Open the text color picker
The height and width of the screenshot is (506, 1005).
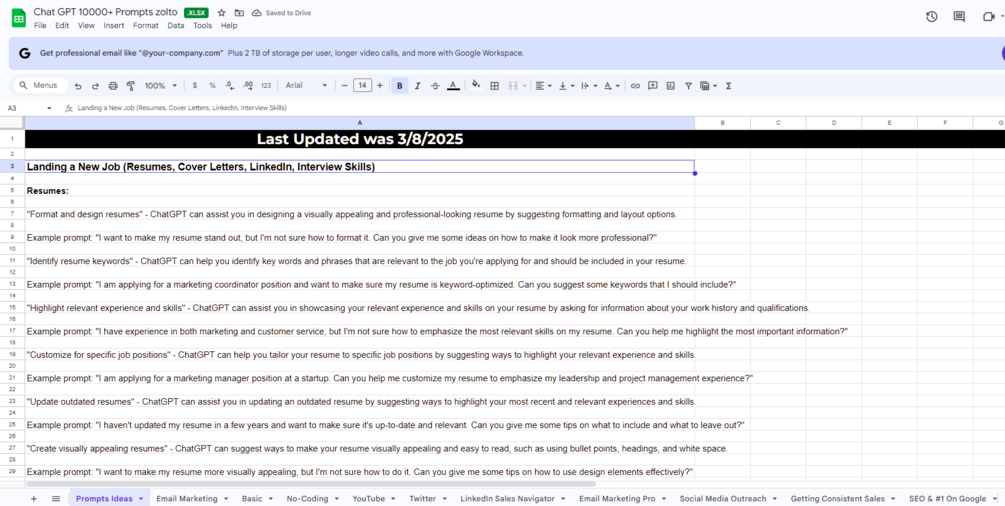coord(453,85)
